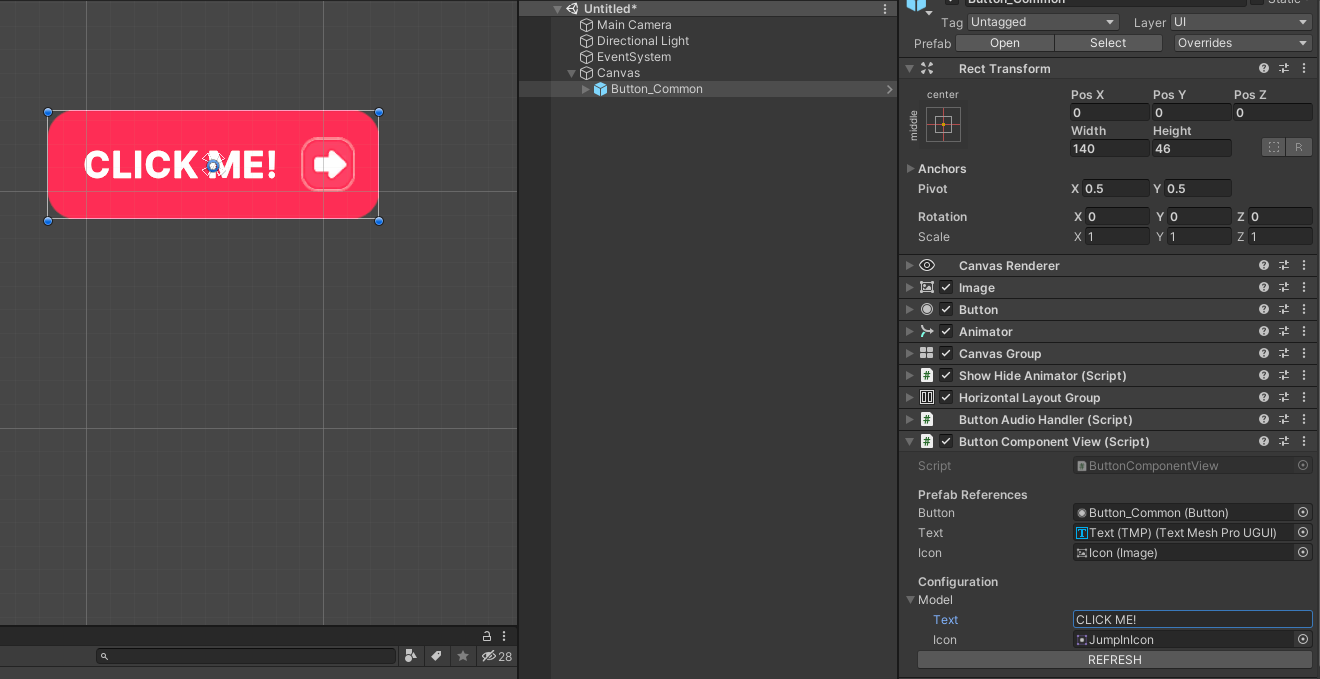Viewport: 1320px width, 679px height.
Task: Click the anchor presets icon in Rect Transform
Action: [x=943, y=125]
